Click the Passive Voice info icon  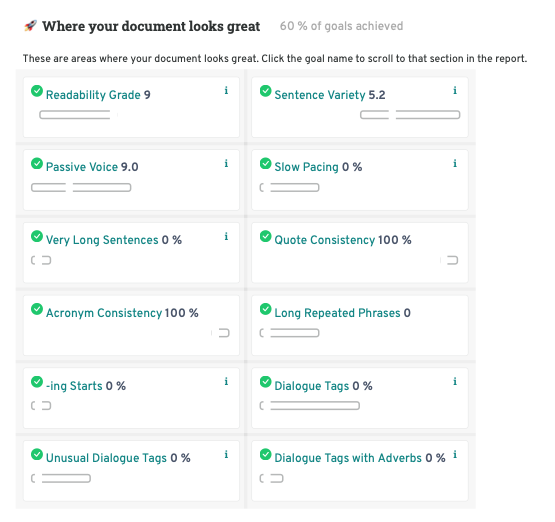[226, 164]
